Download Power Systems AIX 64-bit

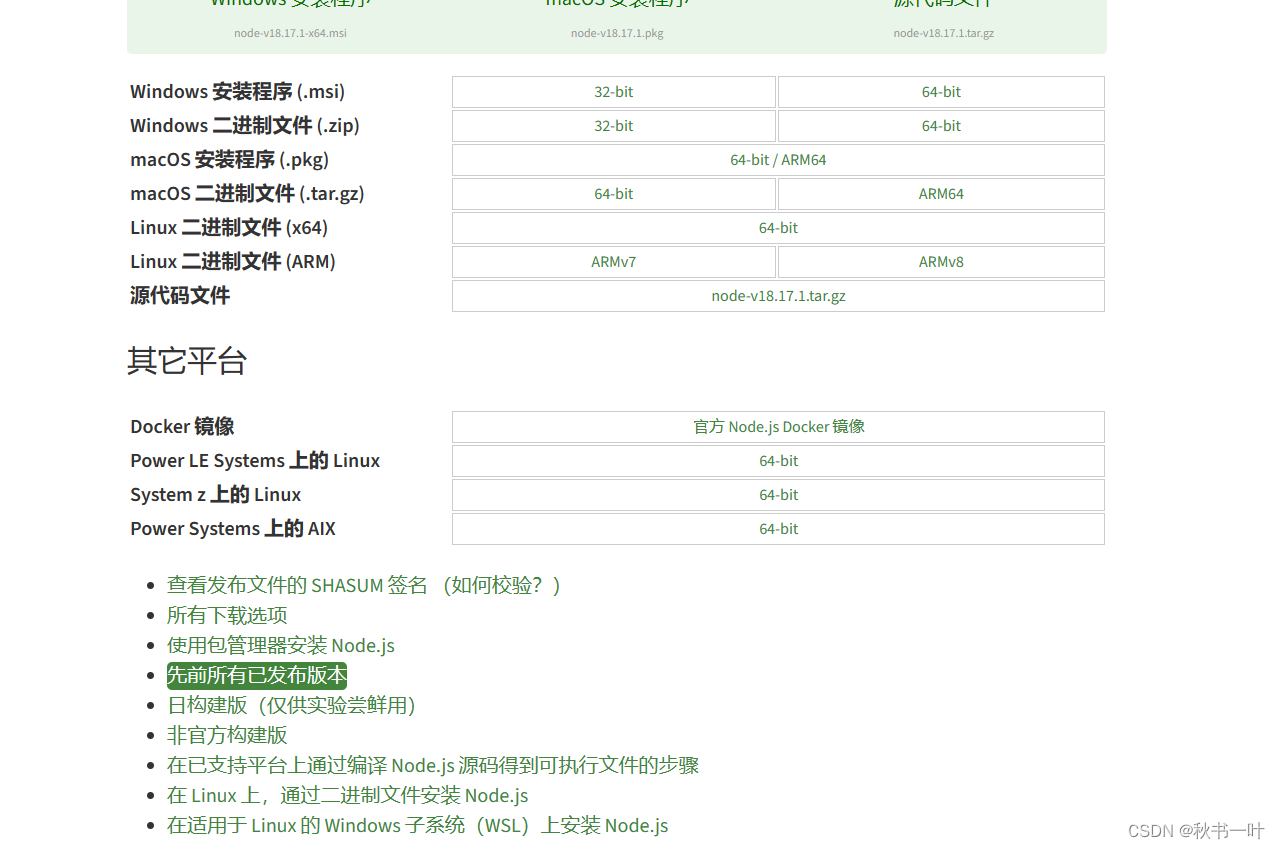778,529
